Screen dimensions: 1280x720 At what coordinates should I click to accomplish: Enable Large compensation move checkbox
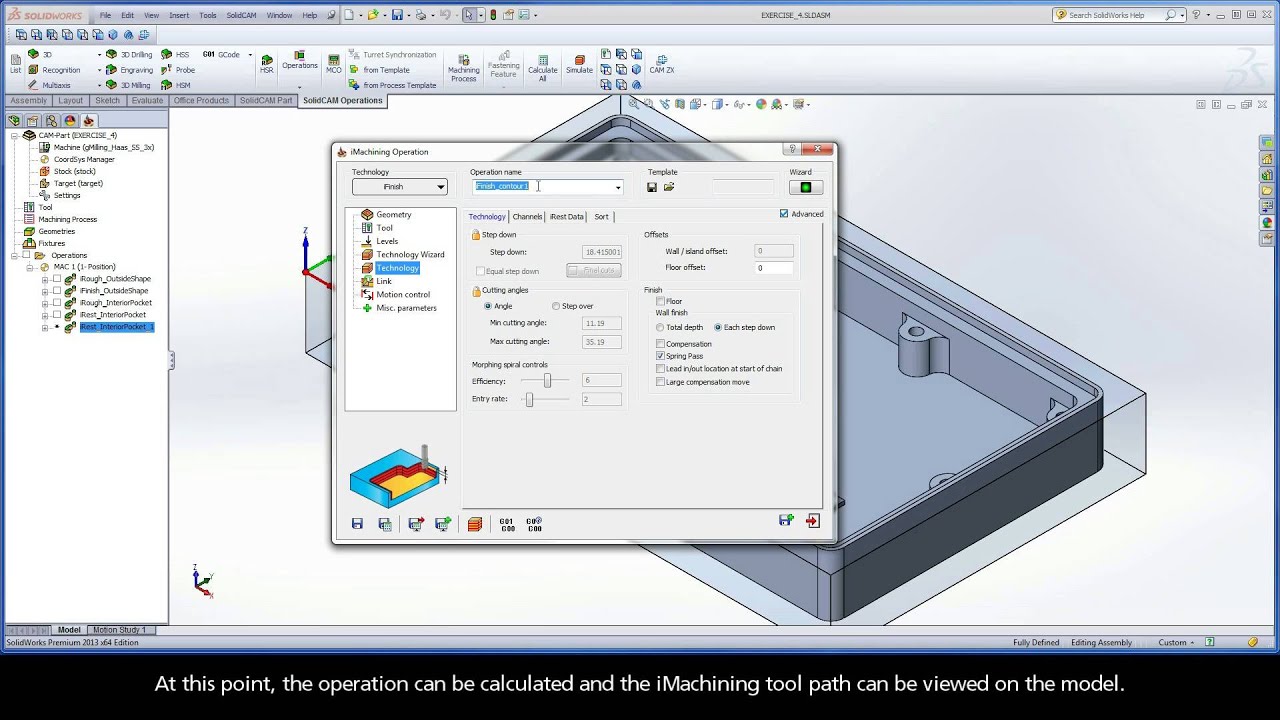point(660,382)
